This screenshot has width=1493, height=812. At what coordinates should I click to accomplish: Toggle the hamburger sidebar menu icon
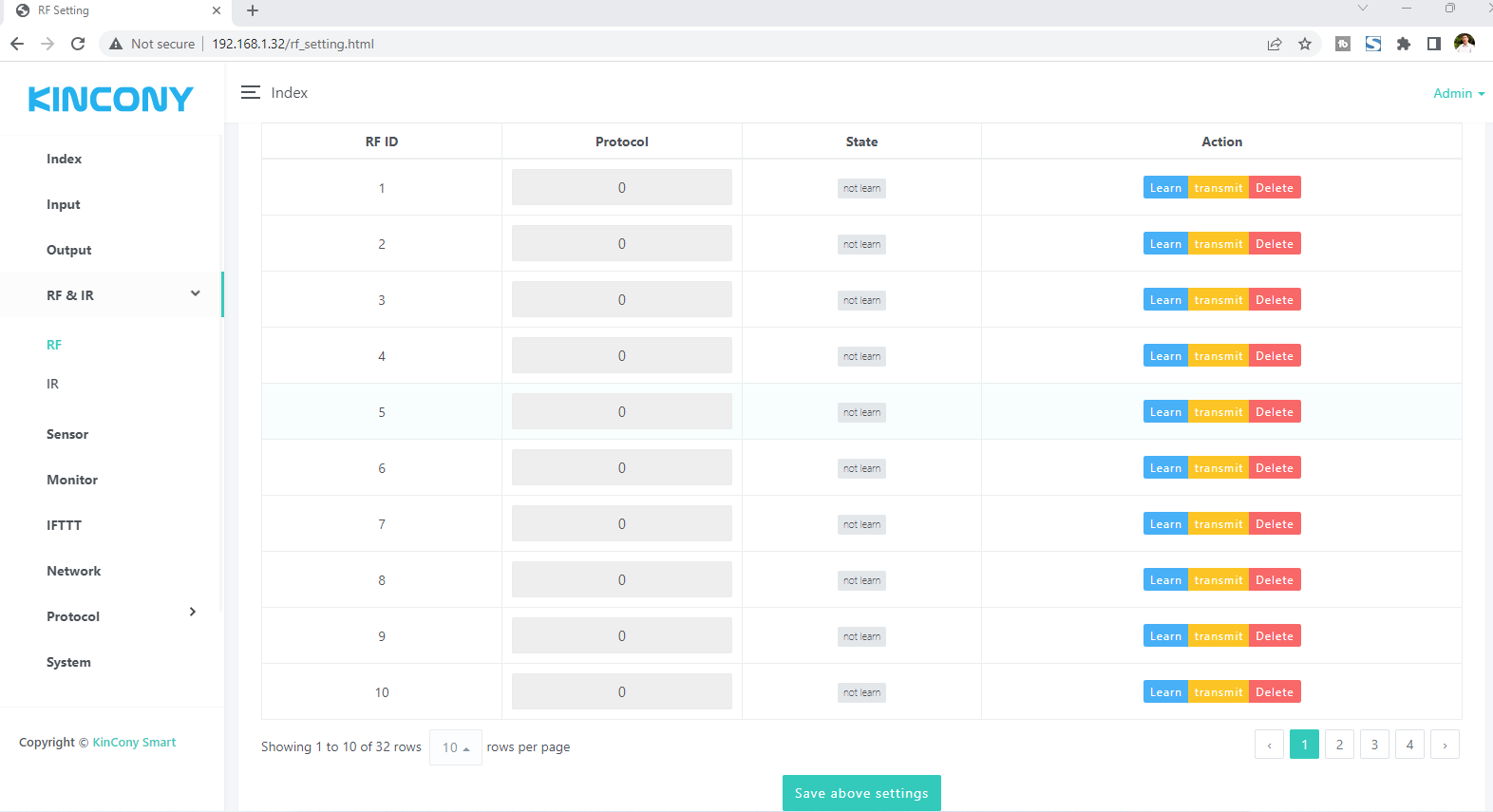click(251, 92)
